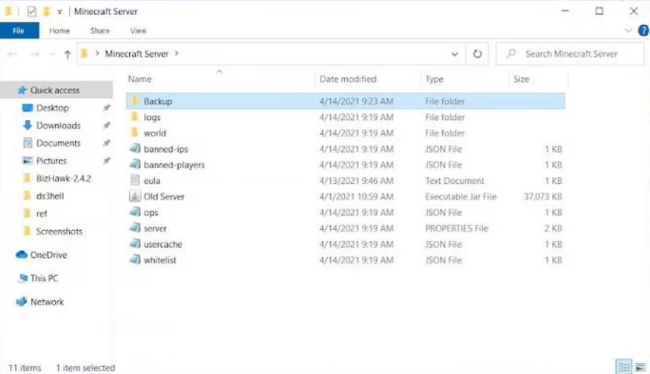The height and width of the screenshot is (374, 650).
Task: Click the Forward navigation arrow
Action: (x=35, y=54)
